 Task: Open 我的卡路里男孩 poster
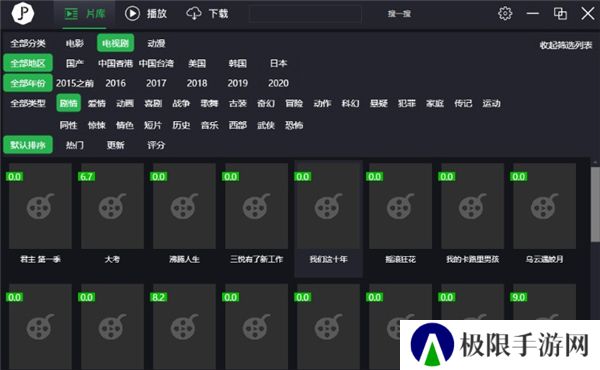point(473,206)
